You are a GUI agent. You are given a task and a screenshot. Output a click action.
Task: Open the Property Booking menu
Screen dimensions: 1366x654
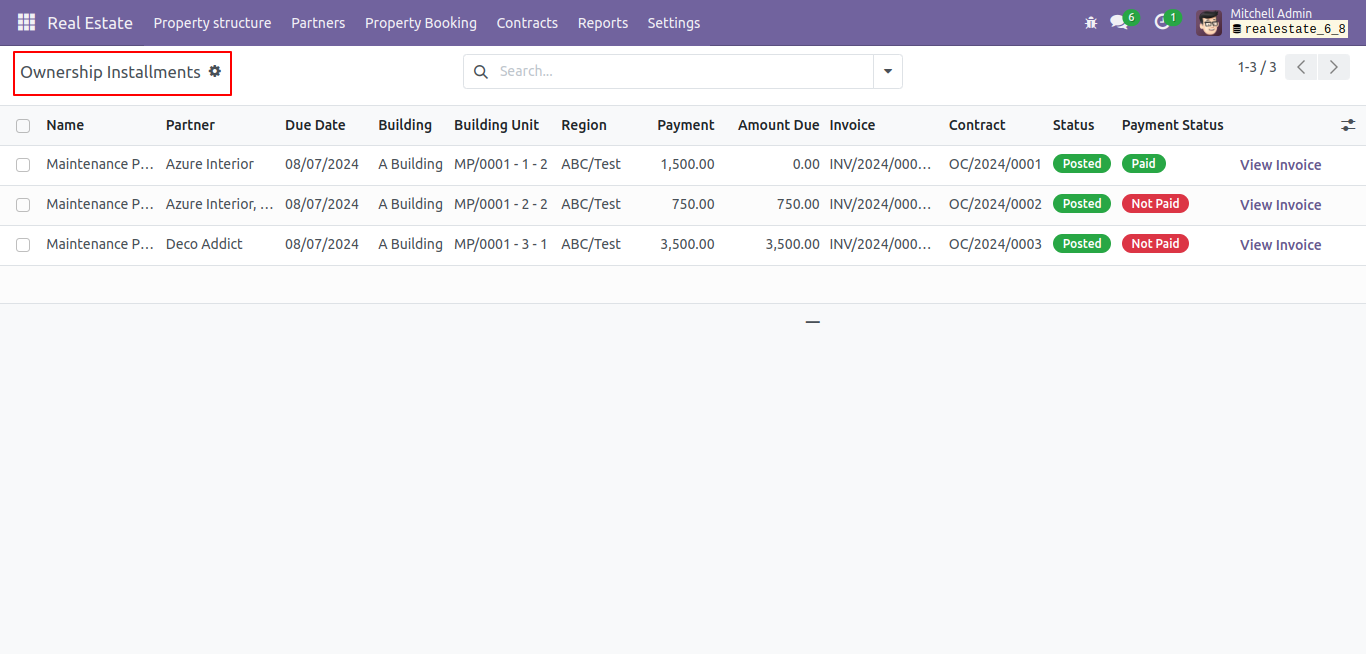point(421,23)
